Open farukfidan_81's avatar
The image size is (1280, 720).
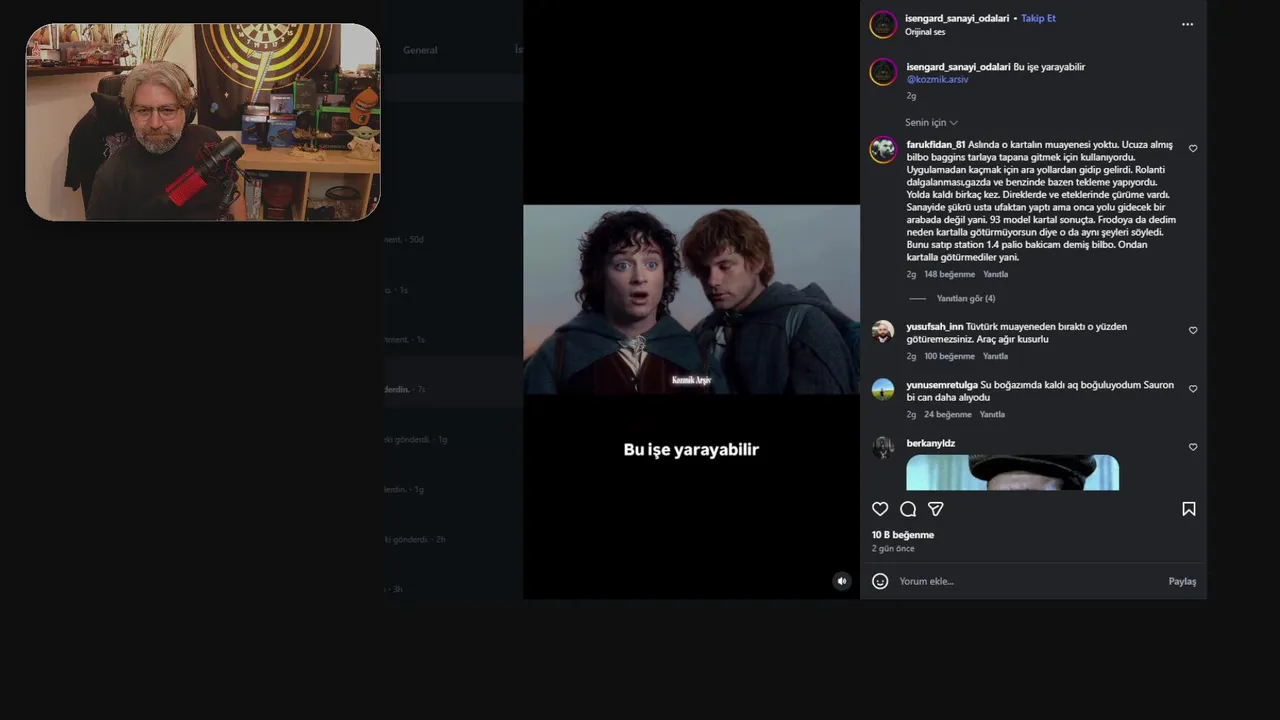click(883, 150)
